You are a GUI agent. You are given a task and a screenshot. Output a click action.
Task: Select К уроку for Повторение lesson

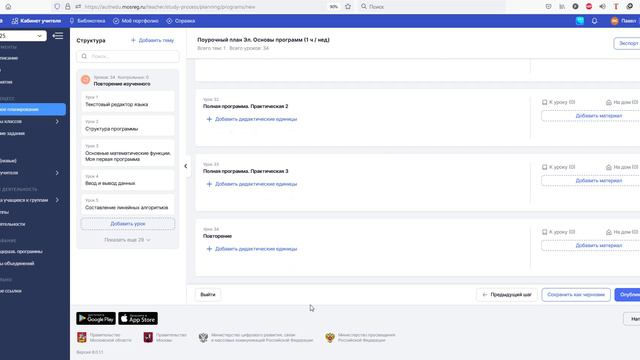coord(558,232)
